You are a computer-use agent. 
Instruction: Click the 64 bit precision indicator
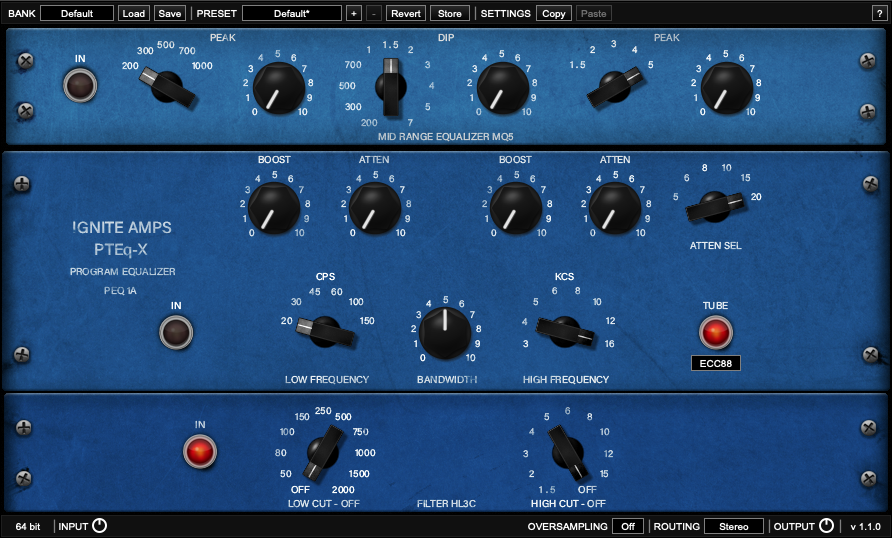click(x=28, y=527)
